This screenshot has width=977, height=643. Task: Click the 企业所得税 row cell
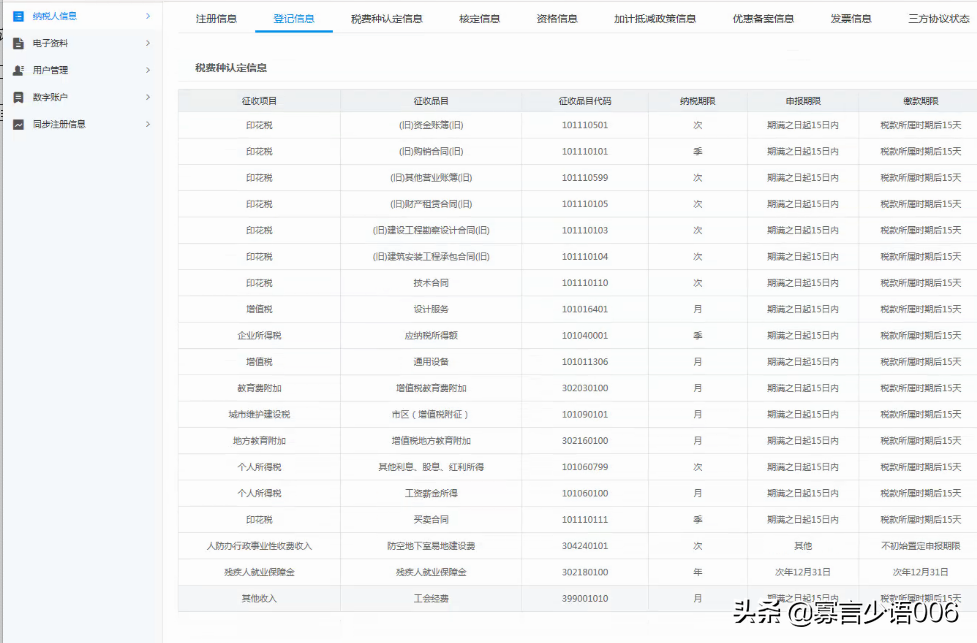[x=259, y=335]
